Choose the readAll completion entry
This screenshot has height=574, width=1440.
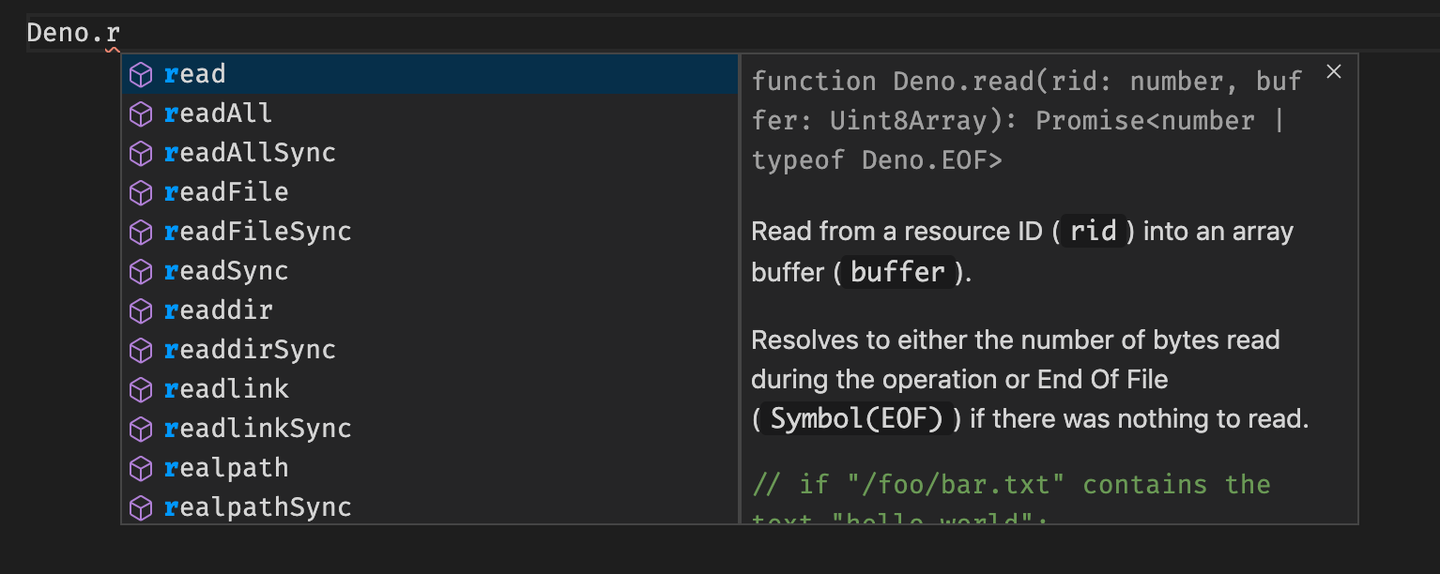[x=218, y=114]
